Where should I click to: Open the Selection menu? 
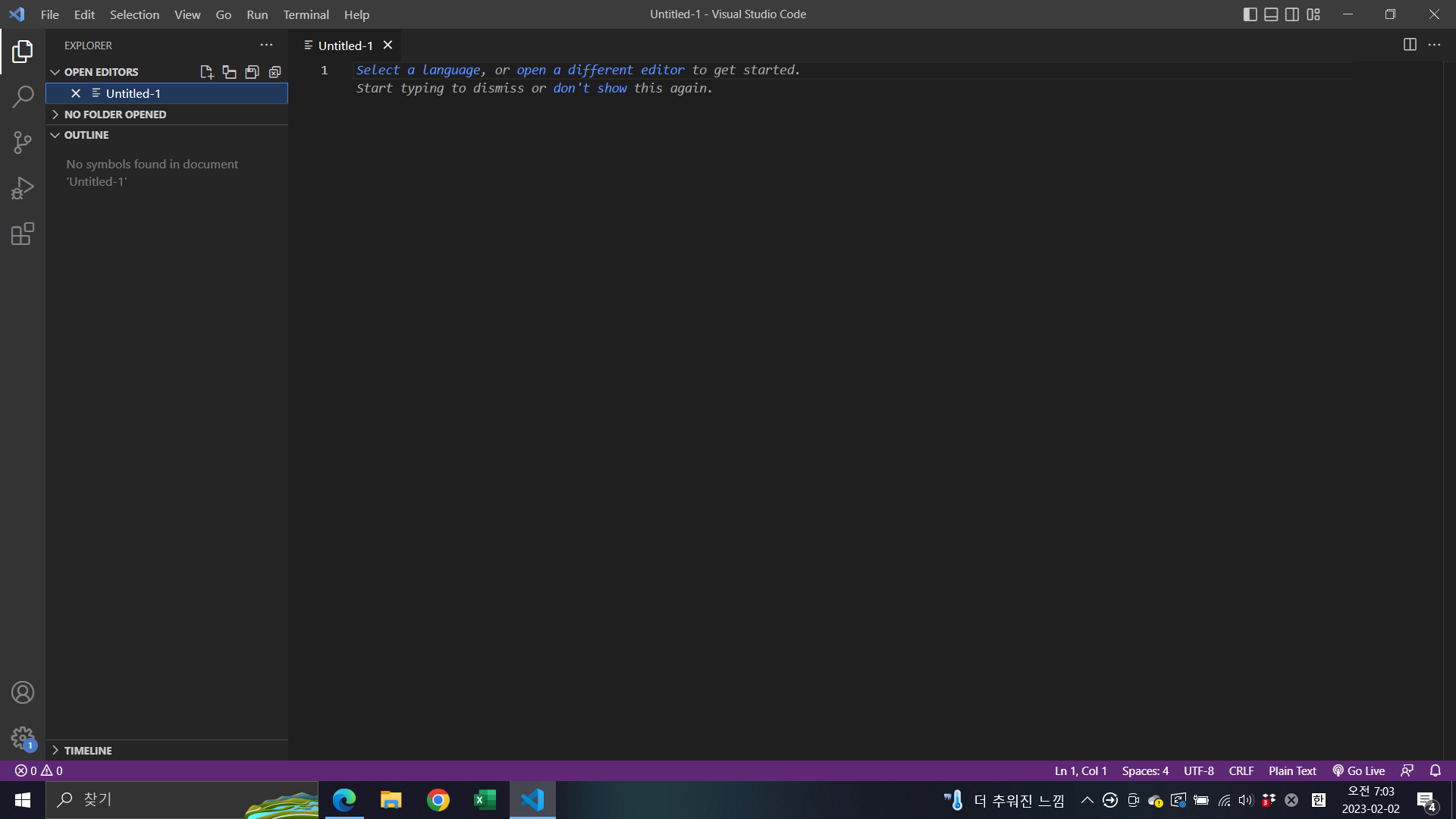(134, 14)
